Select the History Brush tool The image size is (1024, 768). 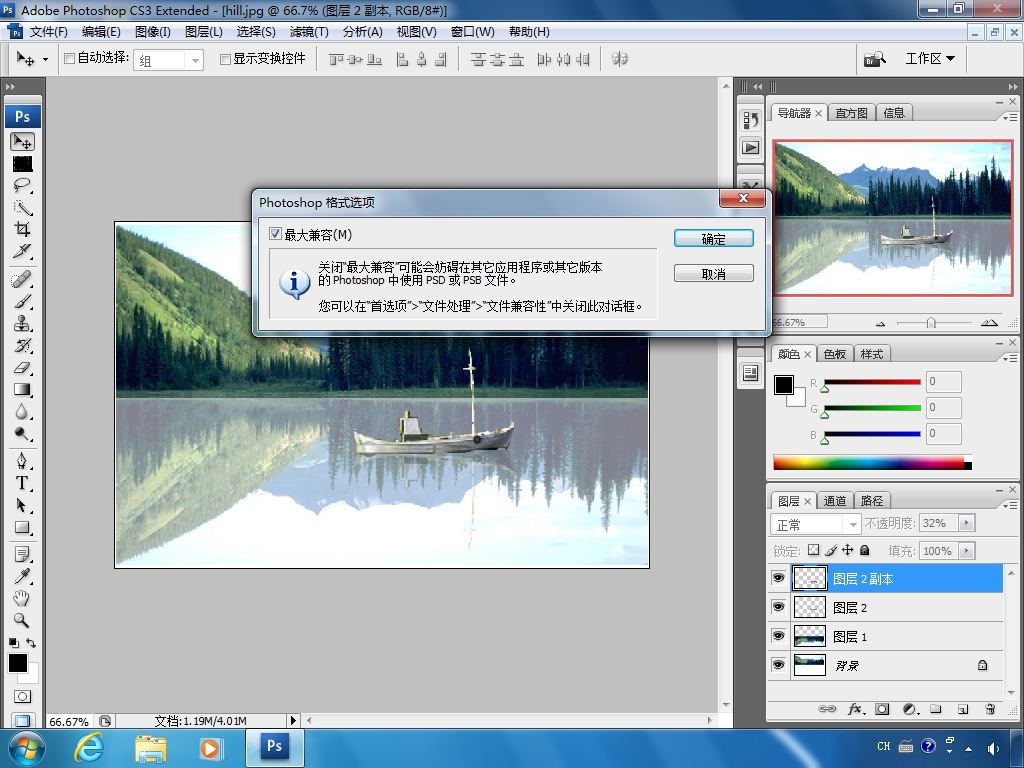[x=23, y=345]
